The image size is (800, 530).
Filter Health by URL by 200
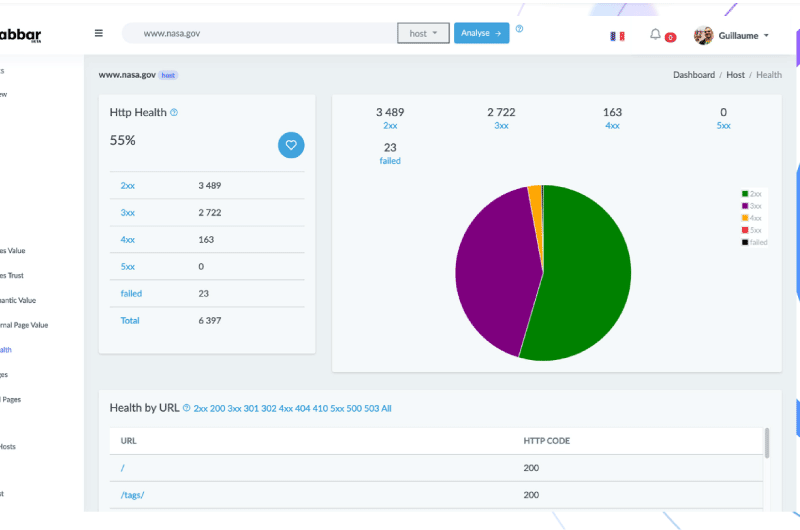point(217,409)
